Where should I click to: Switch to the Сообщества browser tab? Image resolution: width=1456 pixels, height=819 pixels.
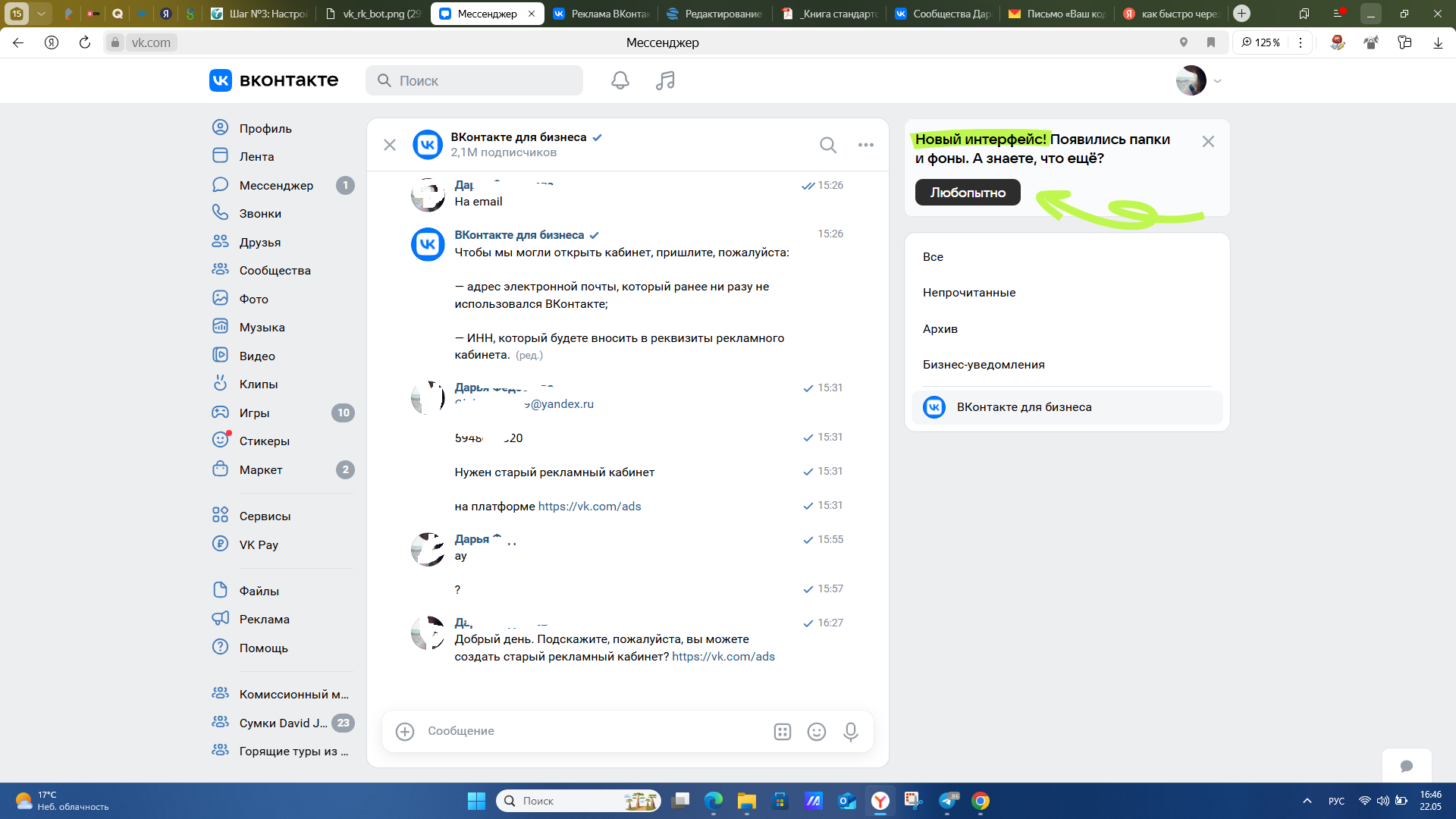(x=945, y=14)
